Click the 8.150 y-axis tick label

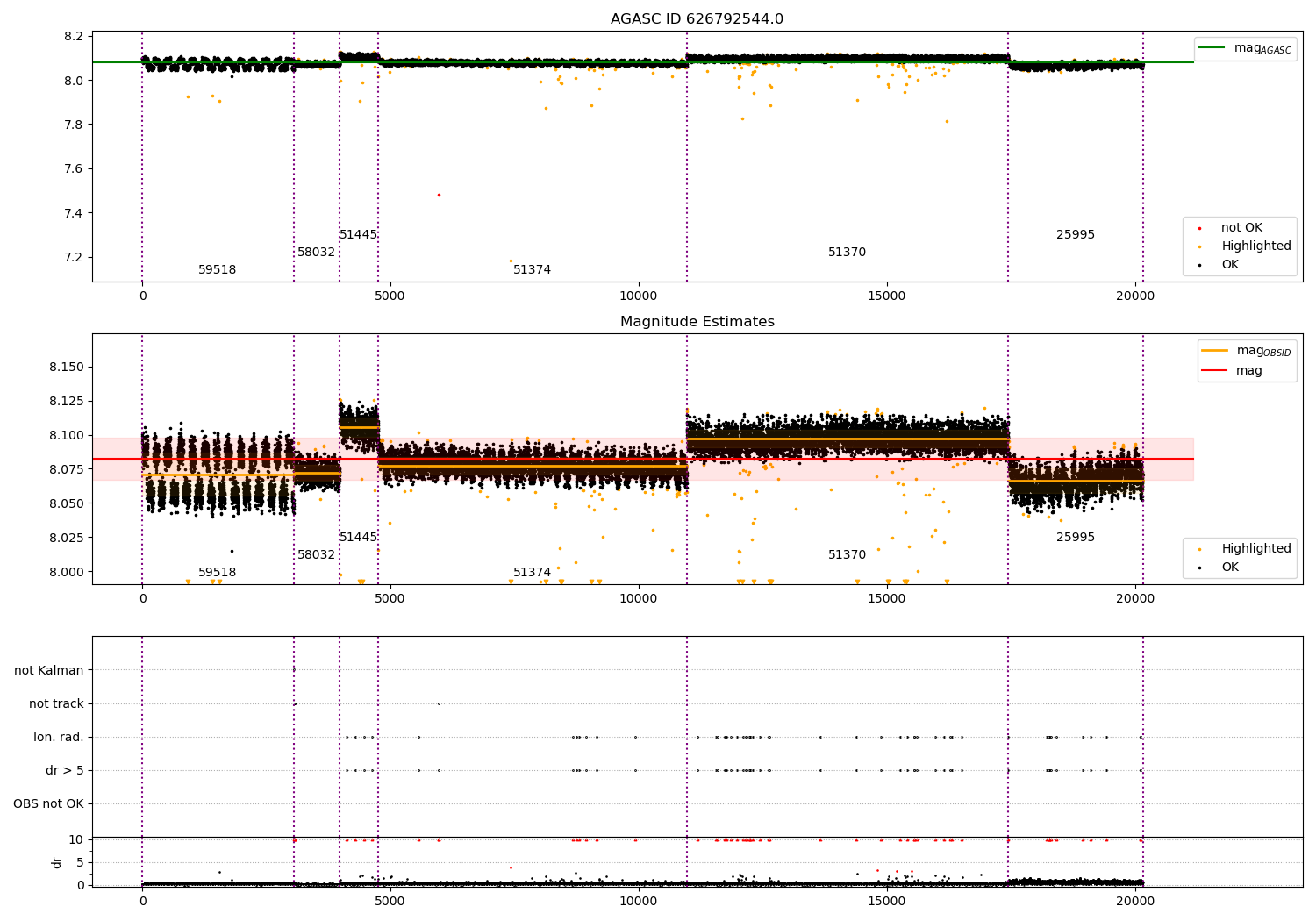67,368
